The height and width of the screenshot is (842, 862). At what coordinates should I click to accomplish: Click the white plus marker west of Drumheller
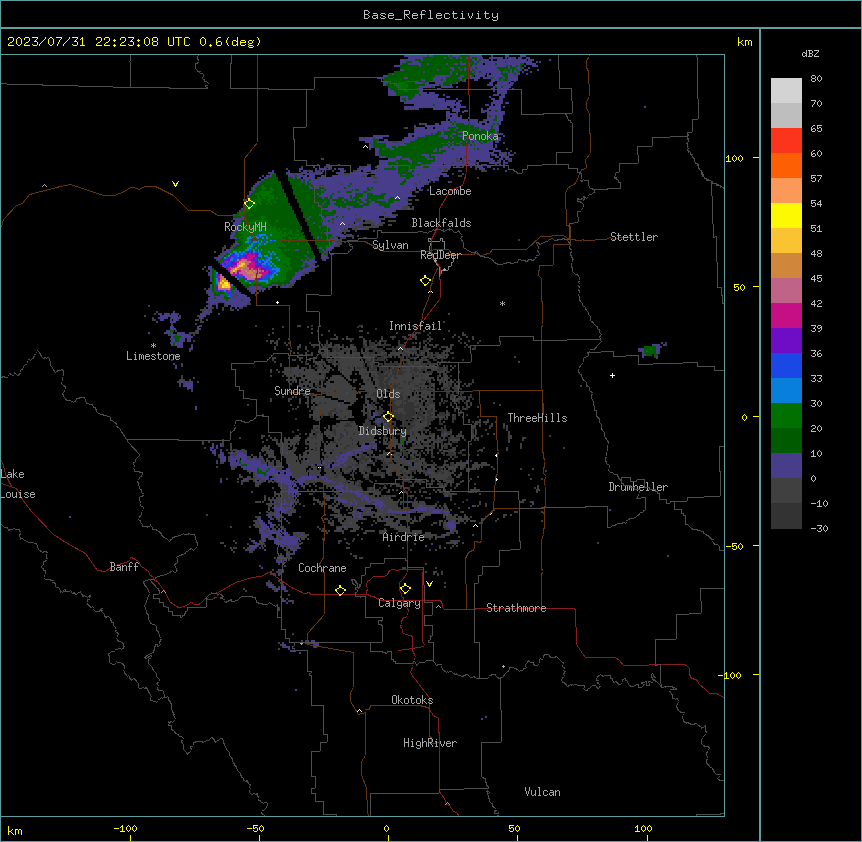tap(612, 375)
